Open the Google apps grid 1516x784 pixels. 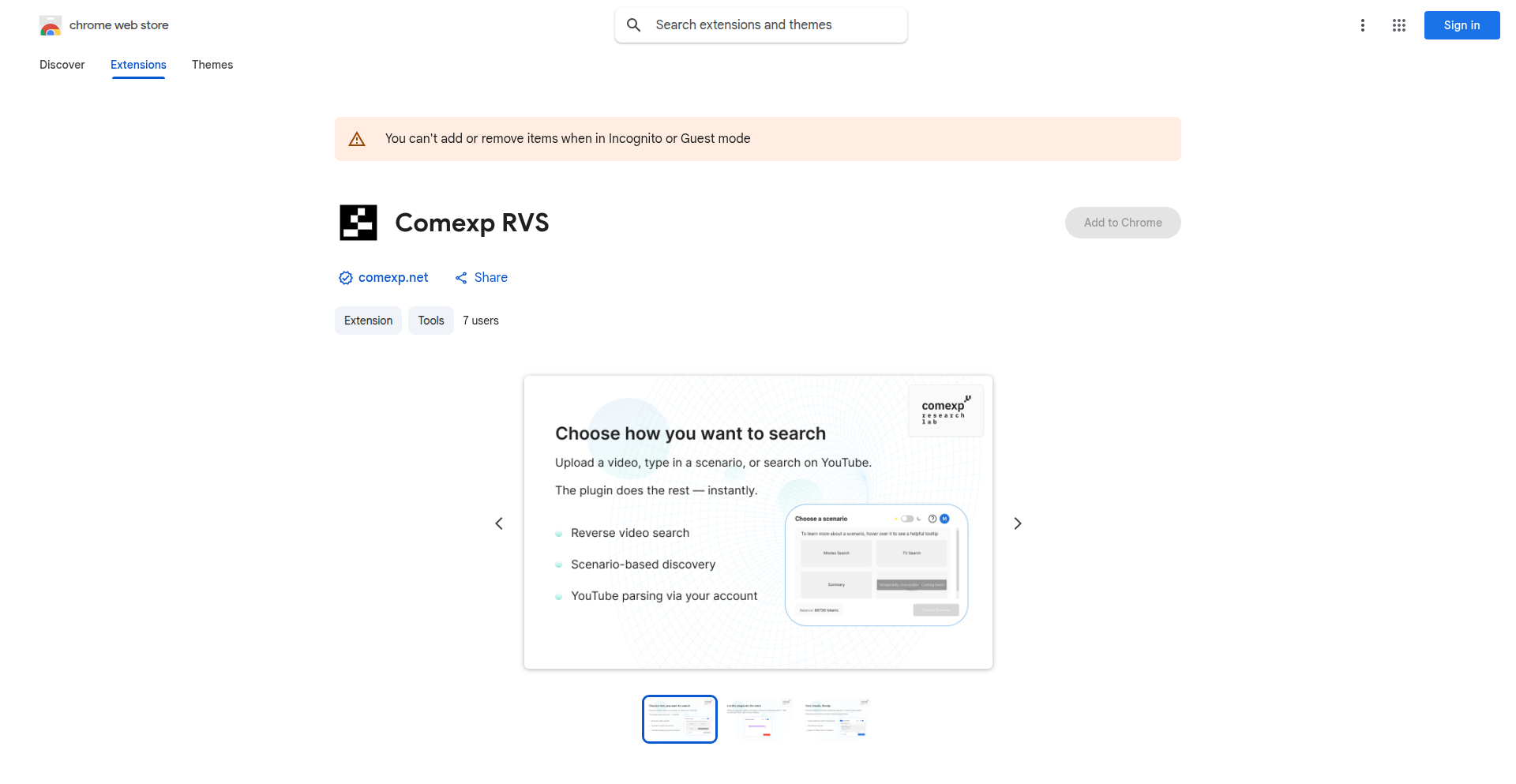click(x=1398, y=25)
